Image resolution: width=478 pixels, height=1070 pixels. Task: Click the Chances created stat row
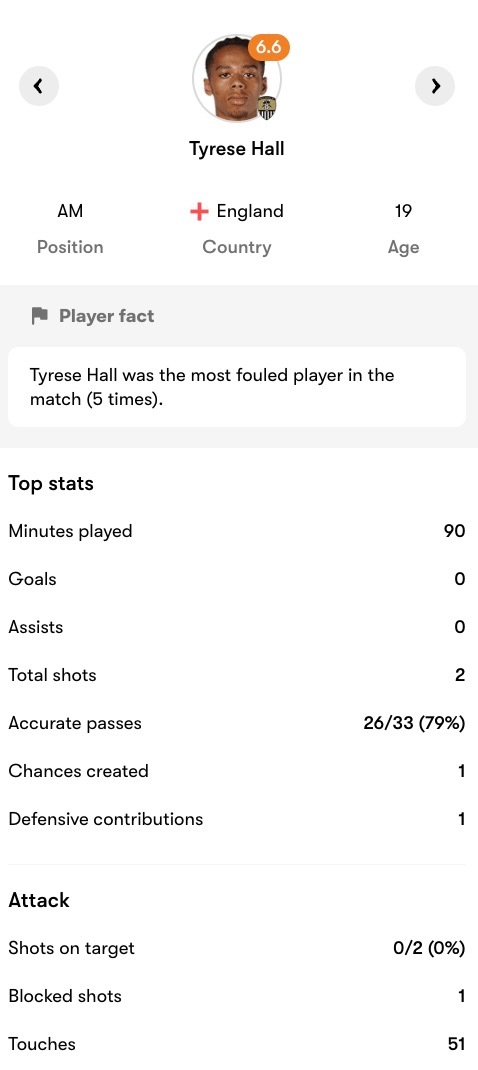237,771
